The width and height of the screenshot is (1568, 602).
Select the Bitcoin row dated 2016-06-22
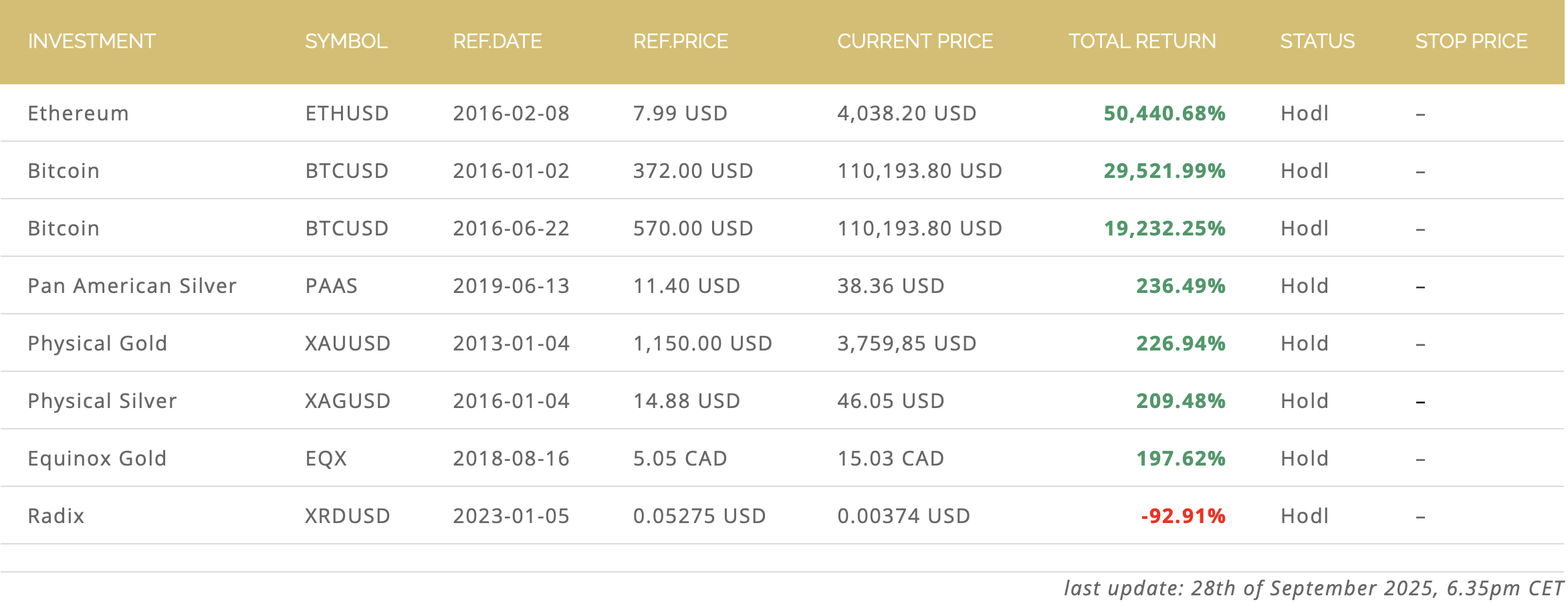(782, 228)
